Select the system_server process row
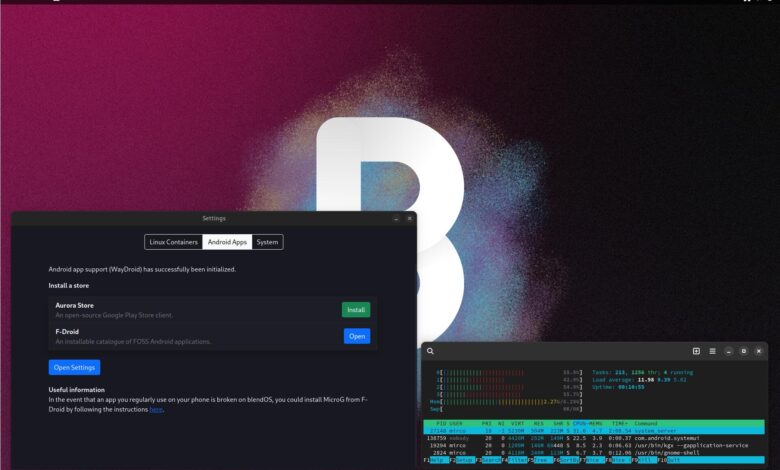 (x=594, y=431)
